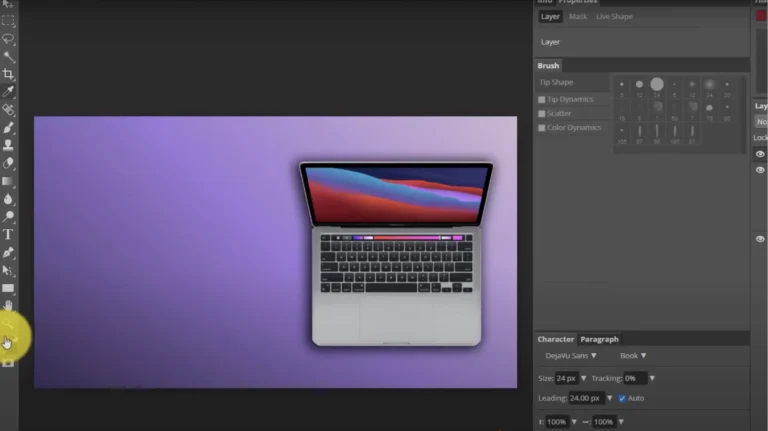Switch to the Live Shape tab
Image resolution: width=768 pixels, height=431 pixels.
coord(614,16)
